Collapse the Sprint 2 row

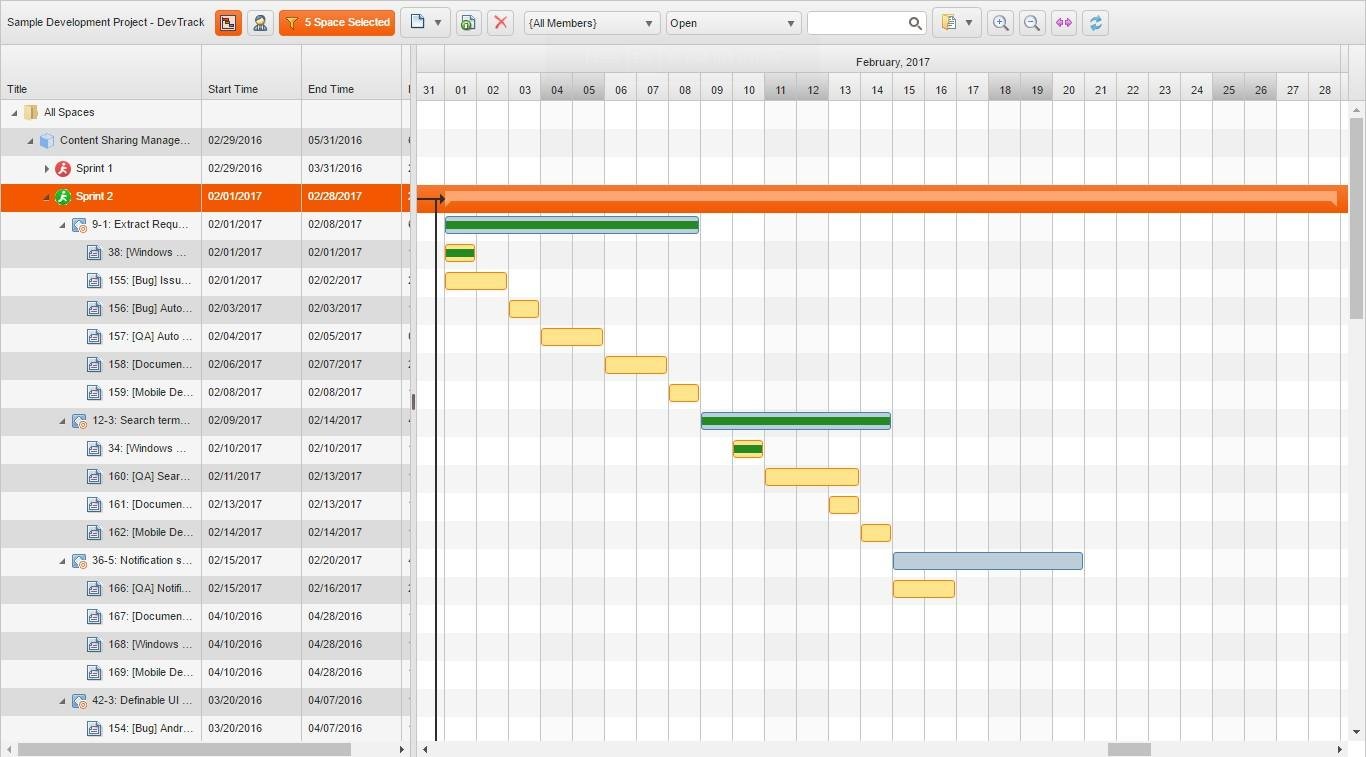tap(46, 197)
